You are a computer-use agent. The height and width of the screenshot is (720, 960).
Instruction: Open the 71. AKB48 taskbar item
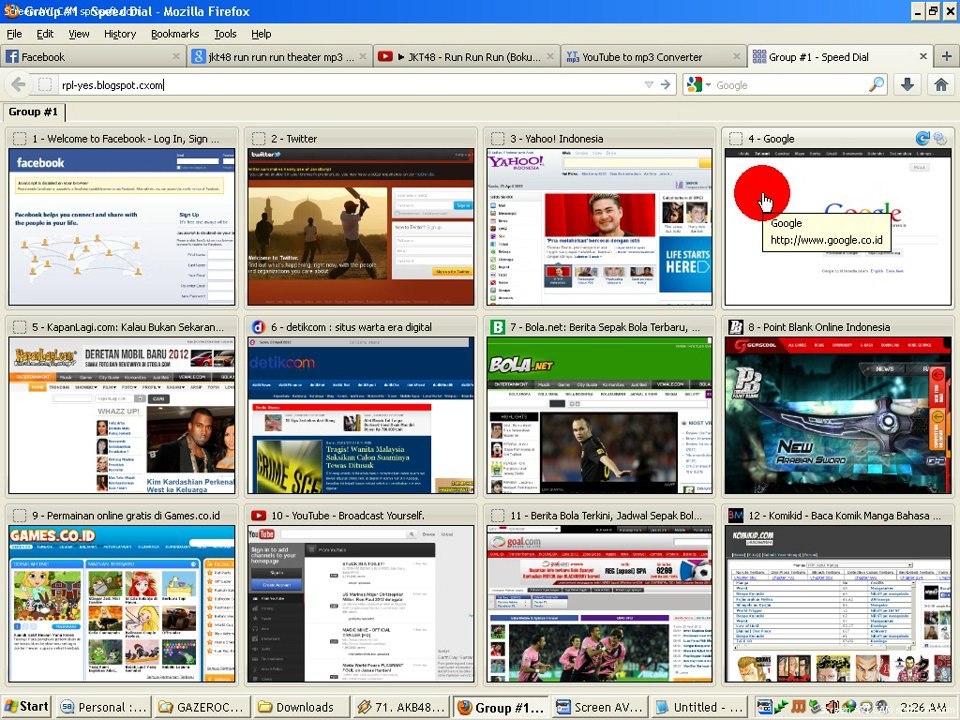tap(402, 707)
